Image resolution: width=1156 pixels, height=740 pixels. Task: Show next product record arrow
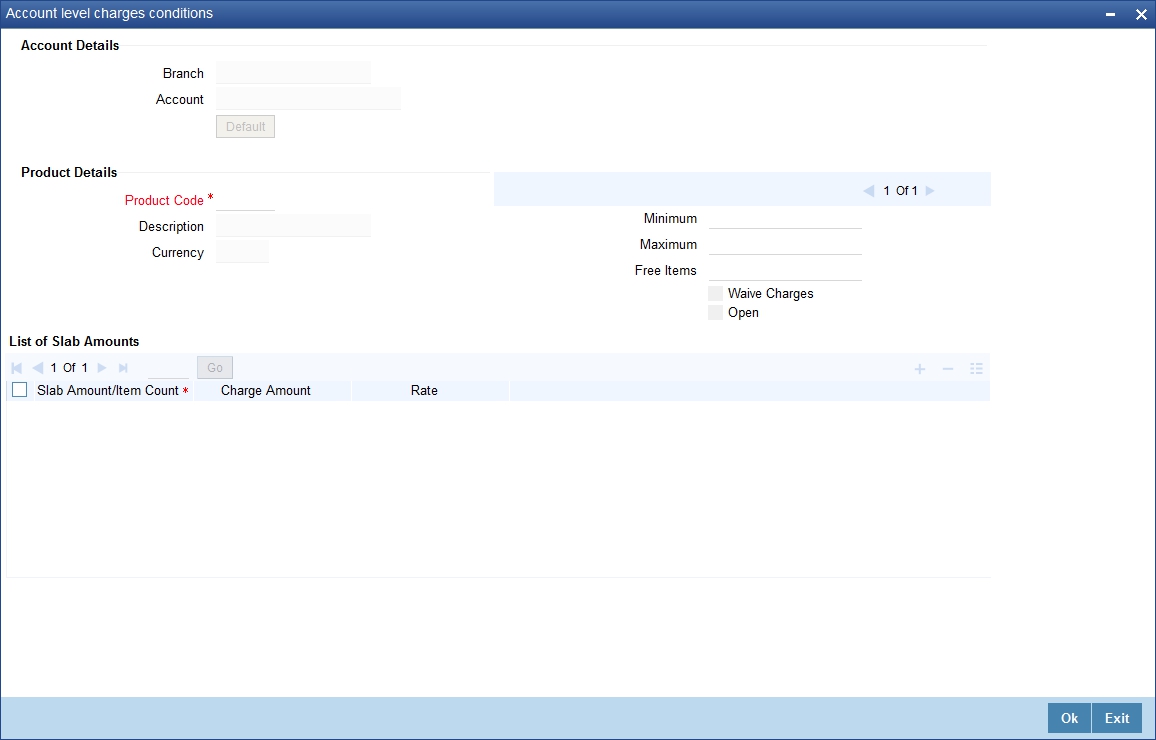pos(930,191)
